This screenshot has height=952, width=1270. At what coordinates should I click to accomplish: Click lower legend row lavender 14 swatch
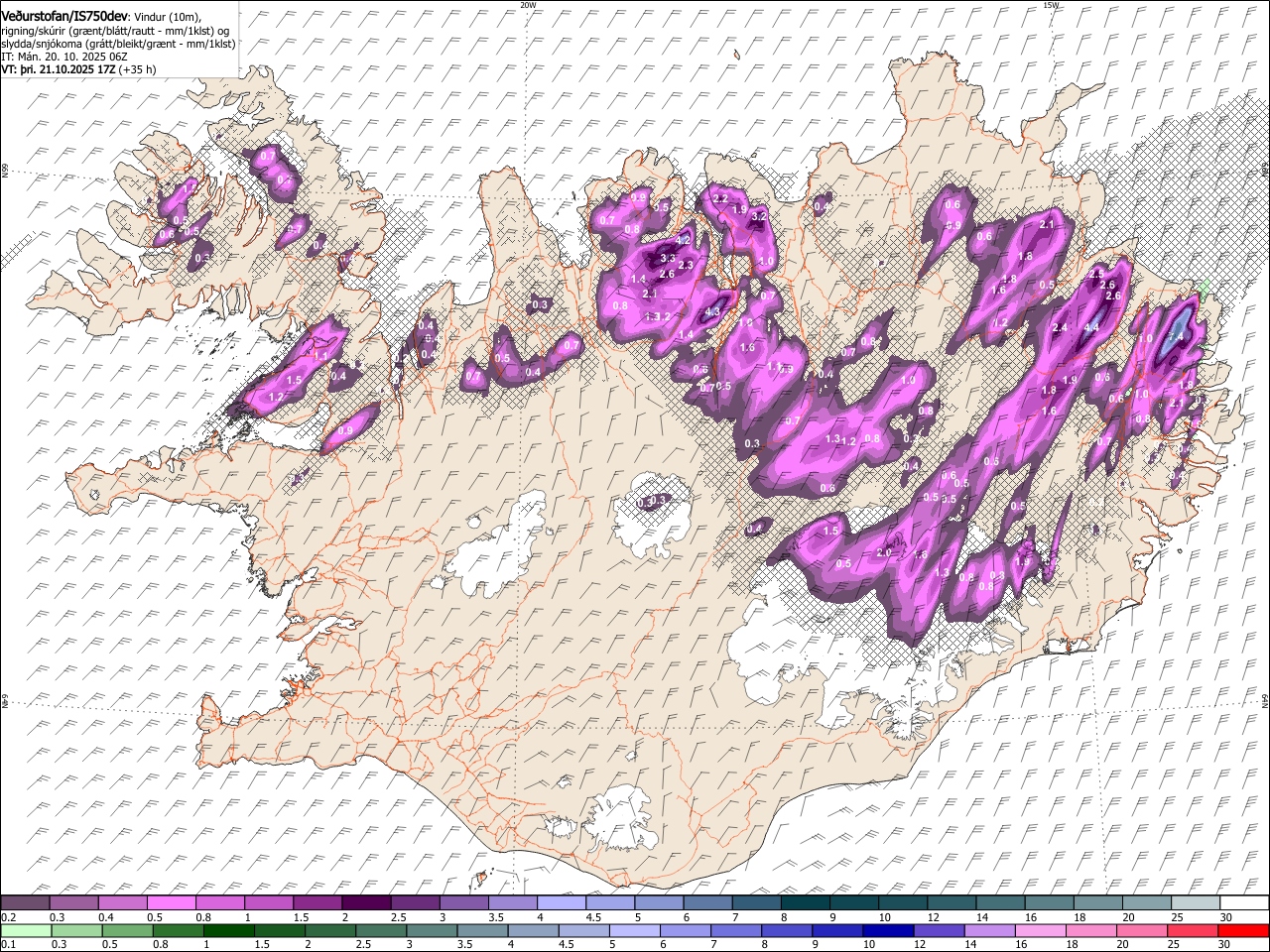pyautogui.click(x=989, y=930)
